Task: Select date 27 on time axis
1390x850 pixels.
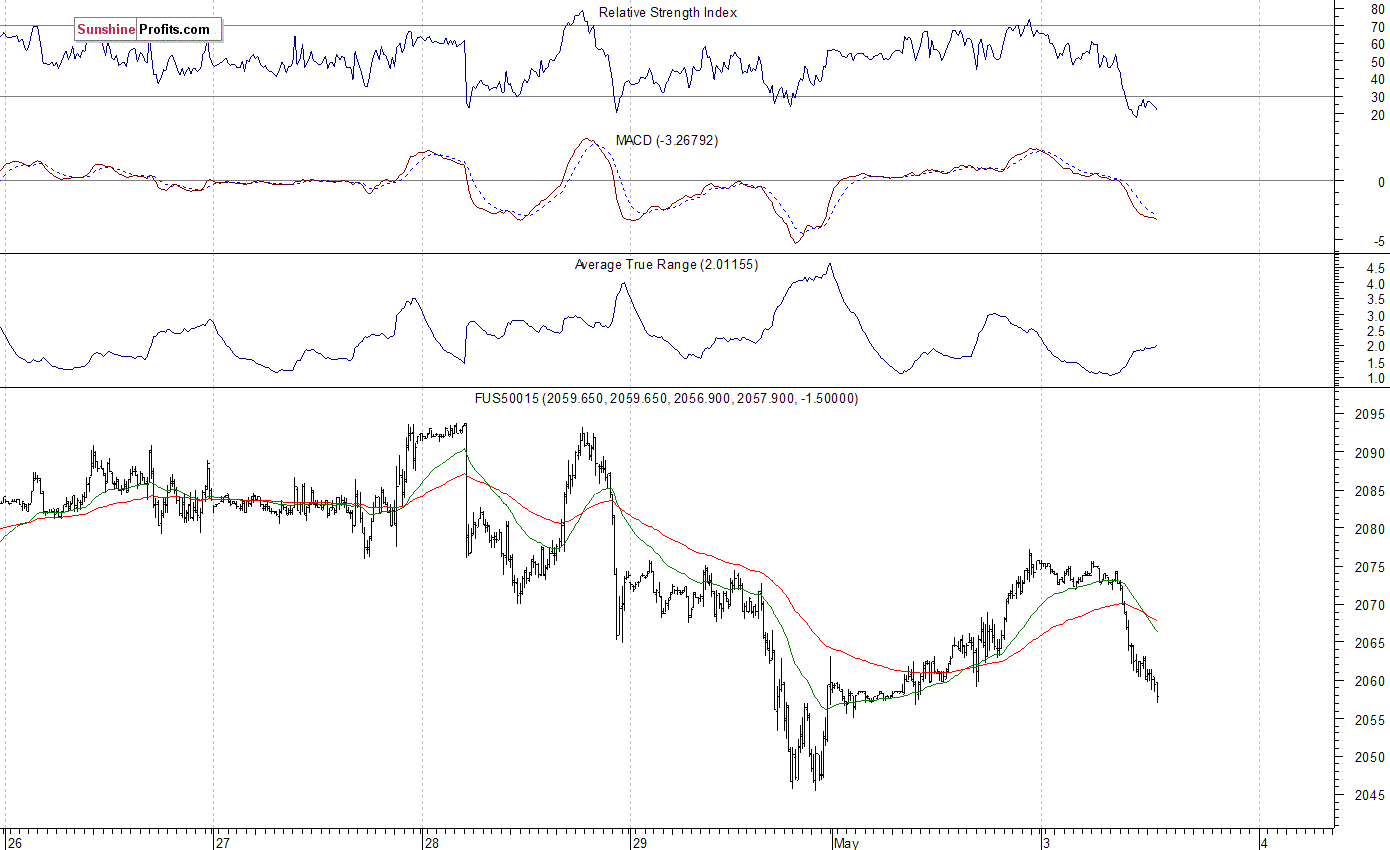Action: tap(223, 842)
